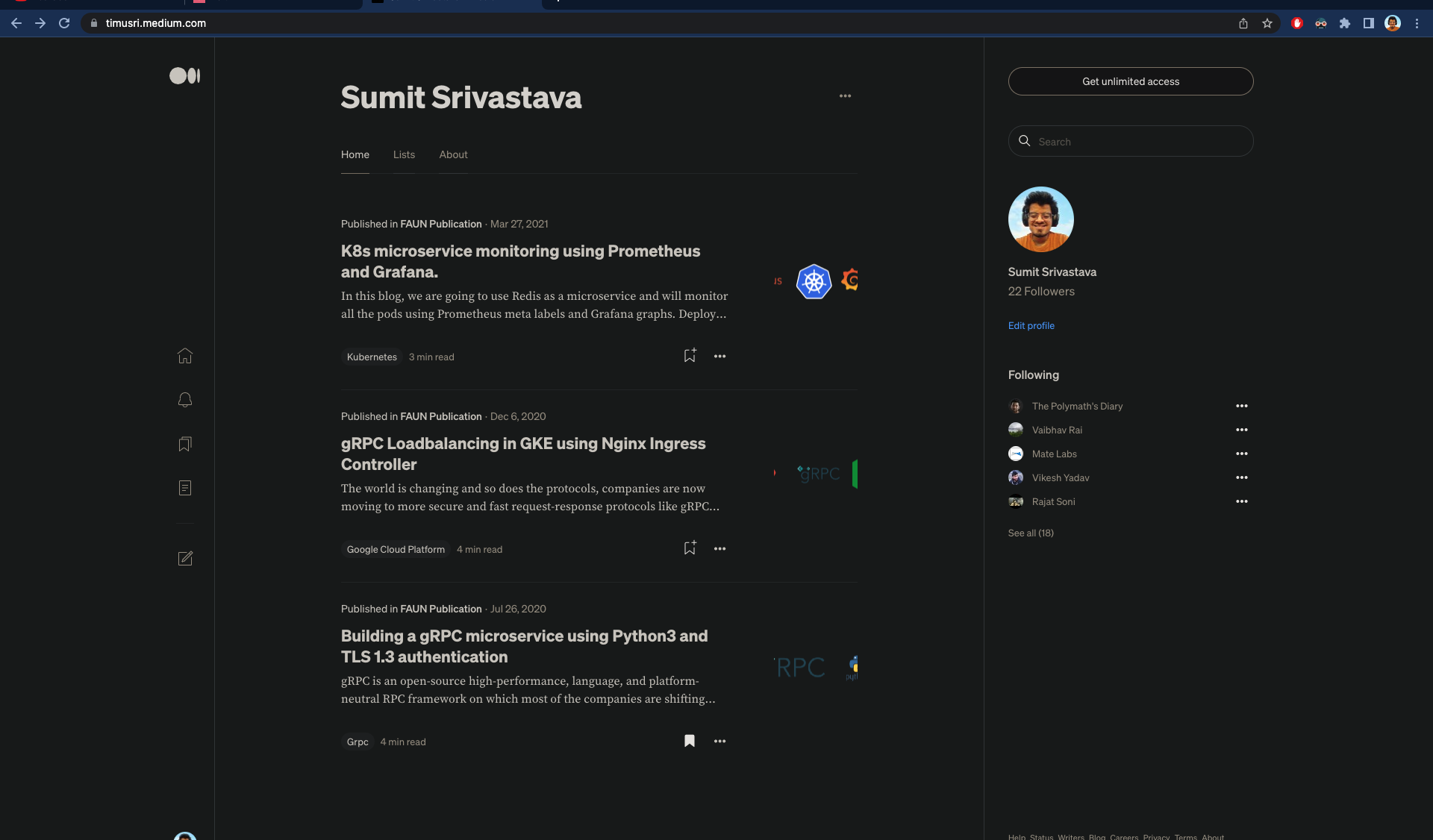Click the Kubernetes topic tag
The image size is (1433, 840).
372,357
